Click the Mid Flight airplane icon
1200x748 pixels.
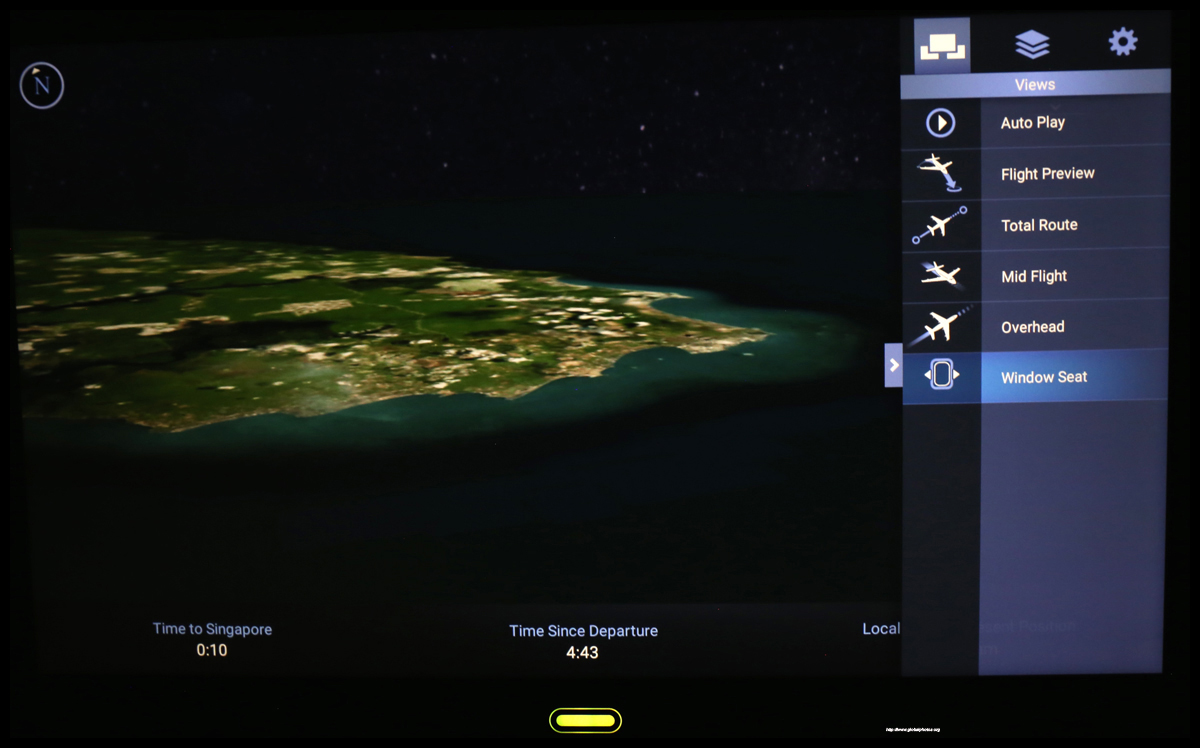(940, 275)
